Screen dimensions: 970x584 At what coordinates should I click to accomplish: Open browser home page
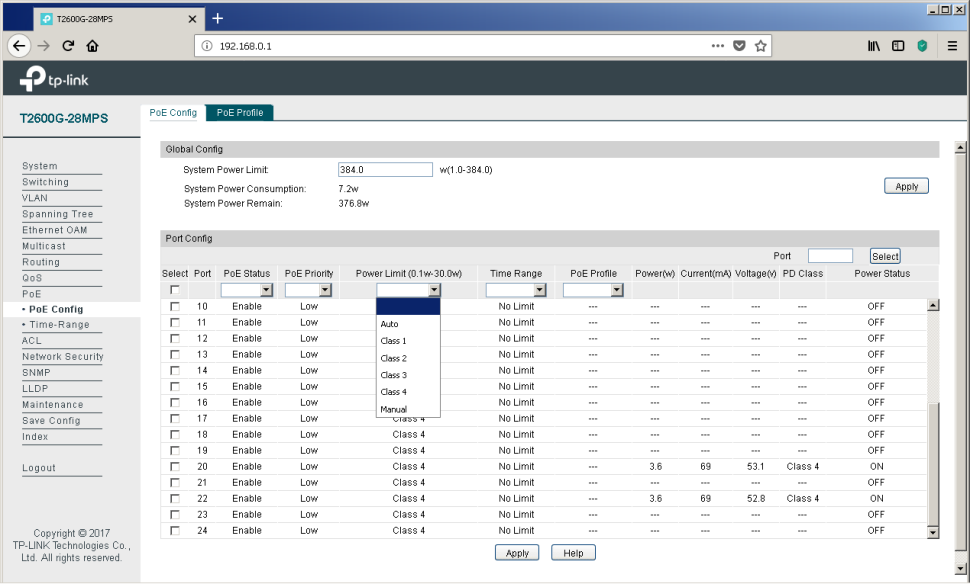click(93, 46)
